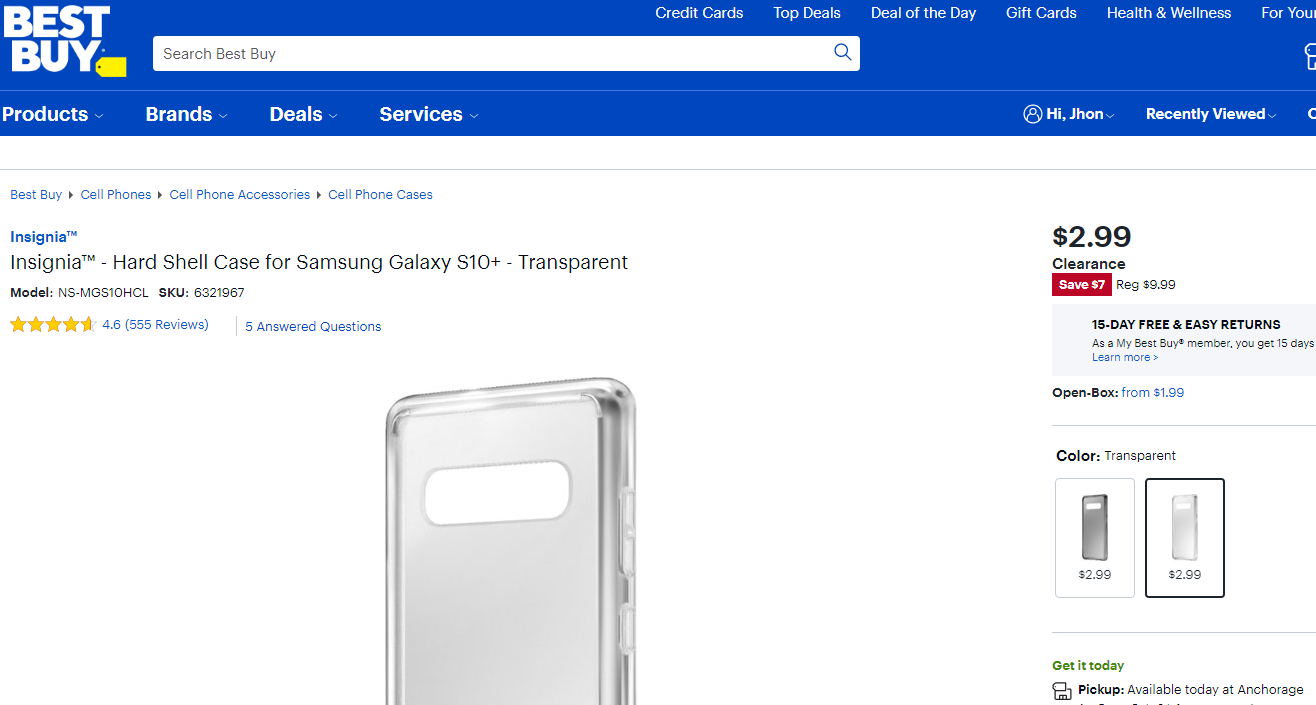Go to Top Deals
This screenshot has height=705, width=1316.
pos(806,13)
